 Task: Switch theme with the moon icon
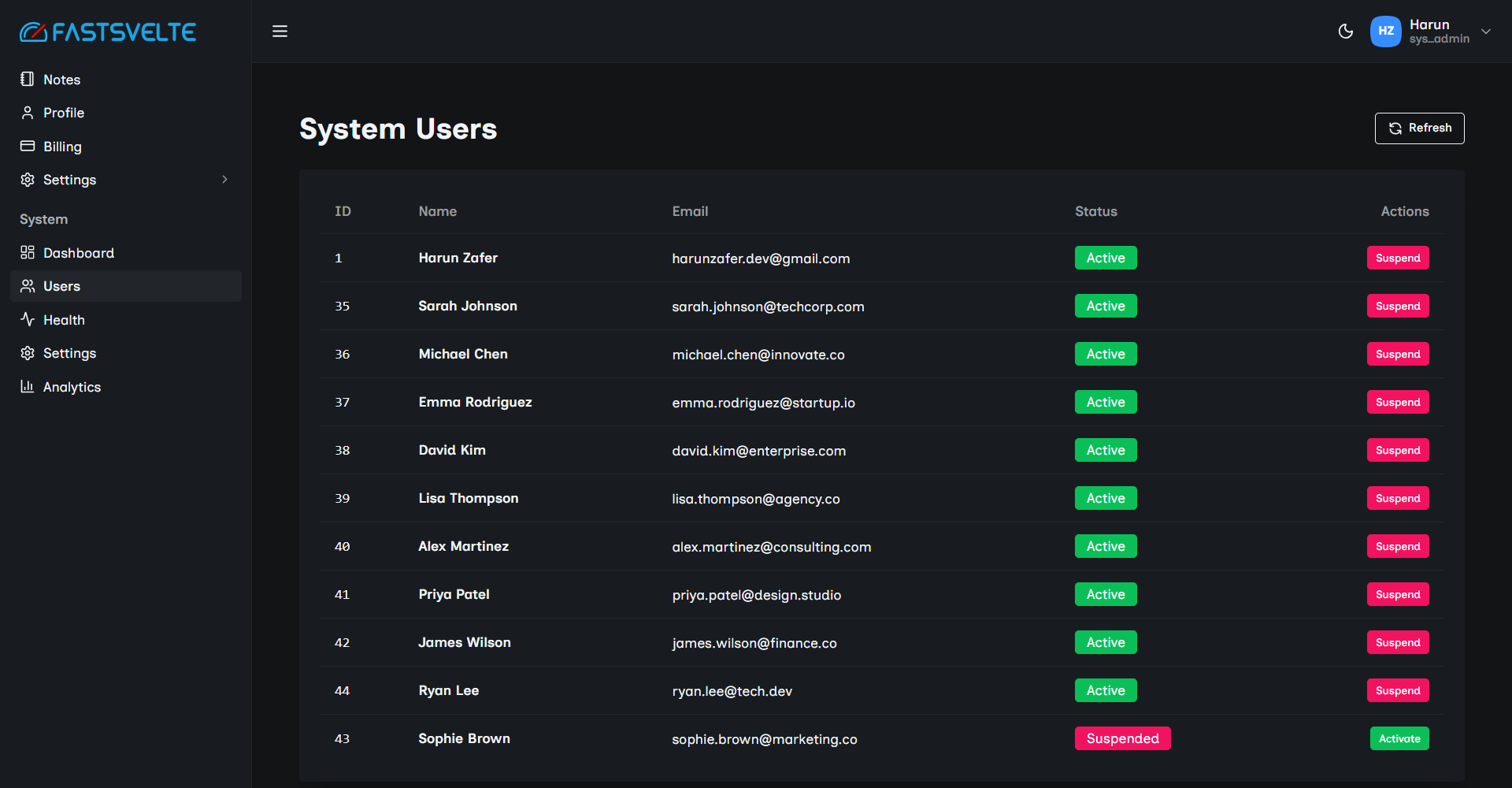point(1345,32)
